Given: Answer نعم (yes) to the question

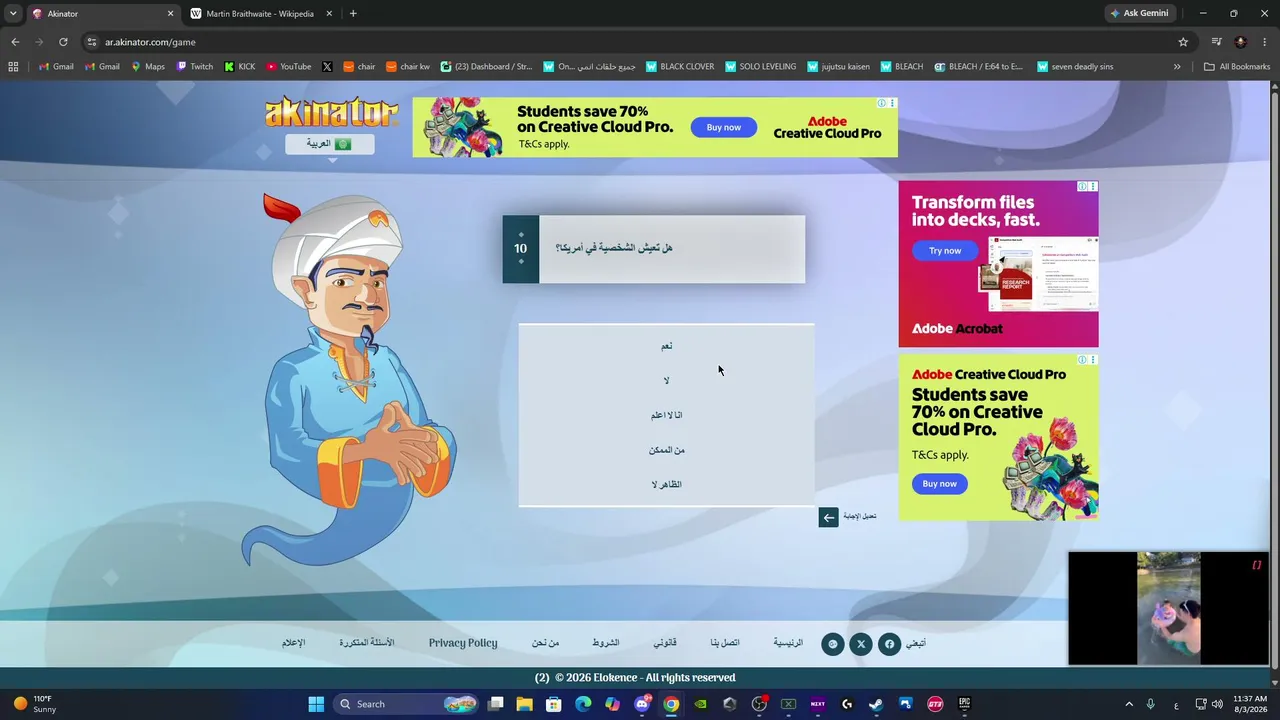Looking at the screenshot, I should coord(666,346).
